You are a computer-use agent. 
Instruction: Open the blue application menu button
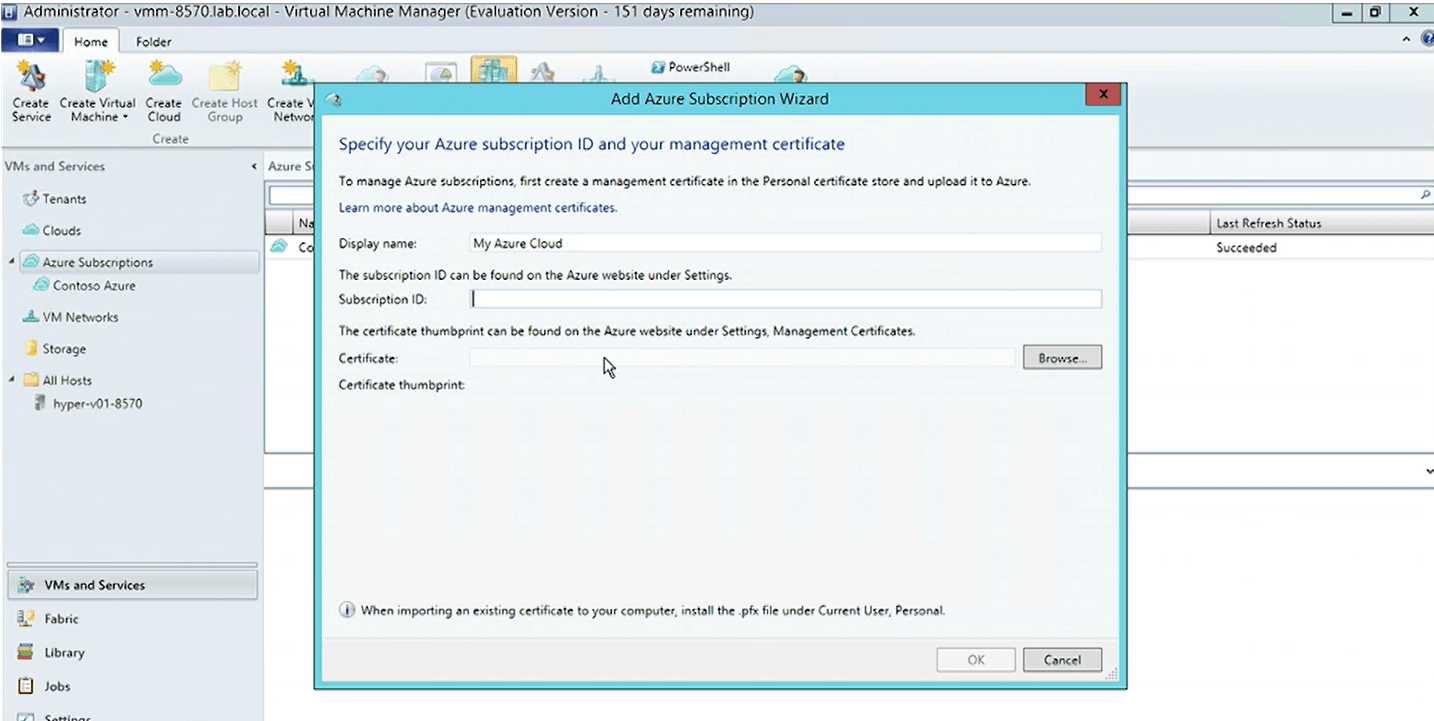coord(31,41)
